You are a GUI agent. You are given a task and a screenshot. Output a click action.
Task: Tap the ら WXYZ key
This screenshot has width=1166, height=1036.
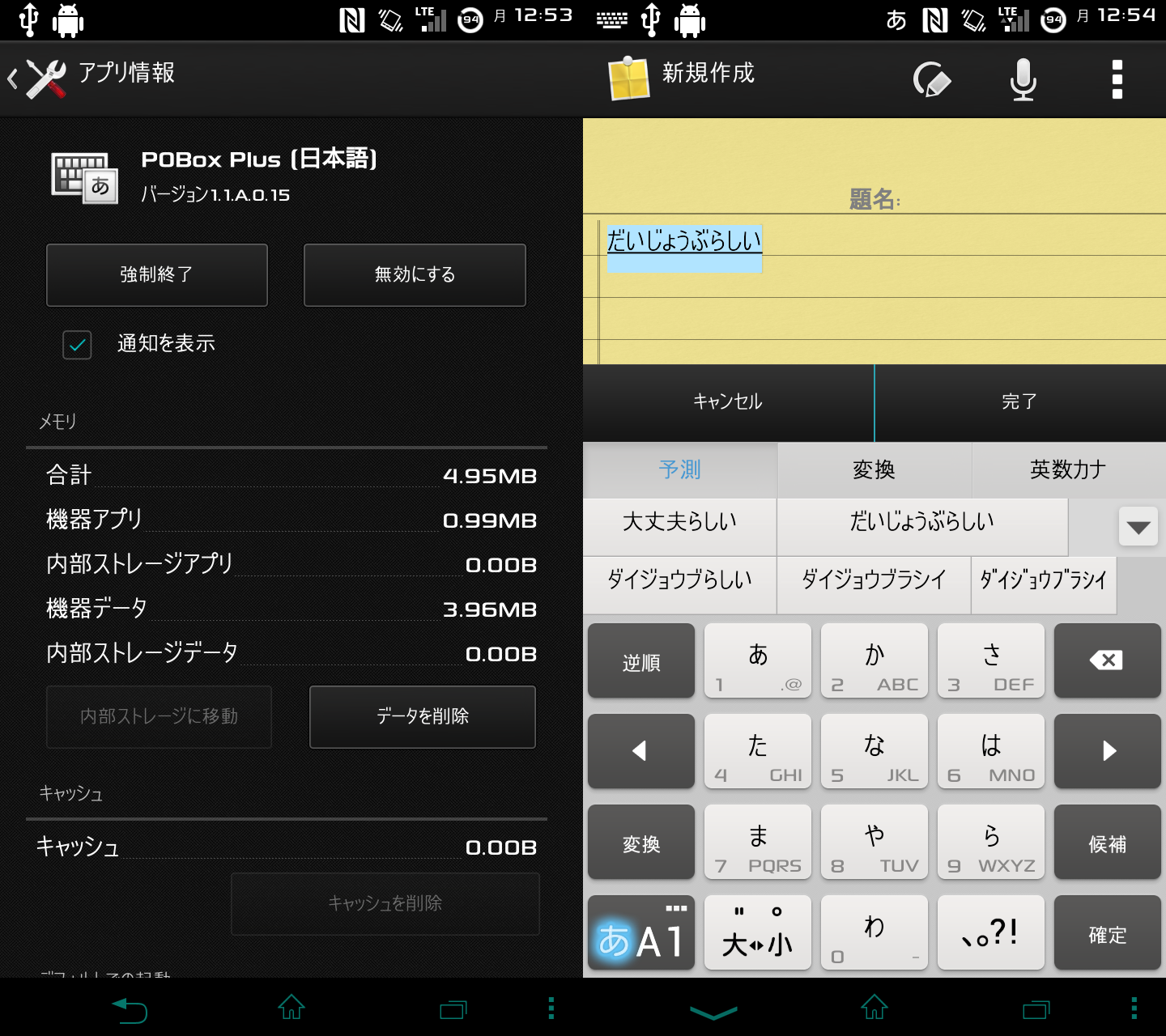[x=991, y=842]
